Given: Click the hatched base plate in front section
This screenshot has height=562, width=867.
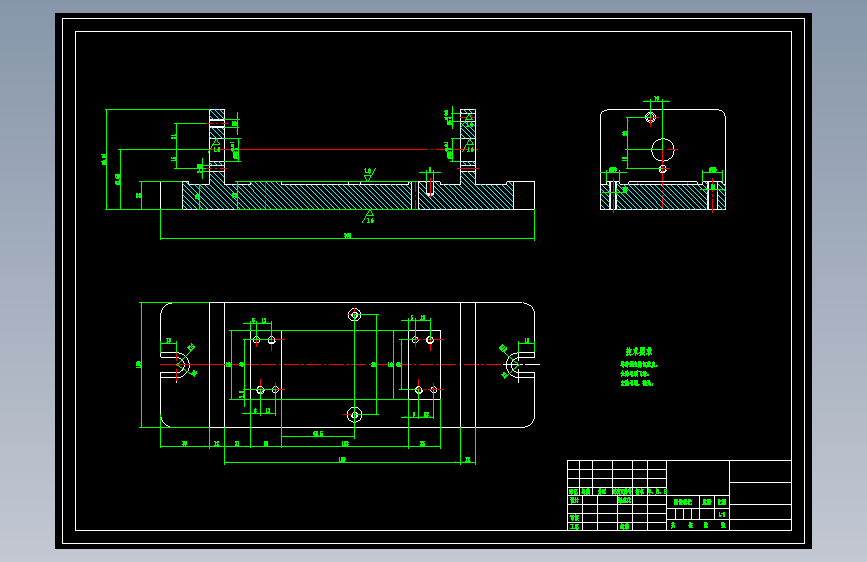Looking at the screenshot, I should 348,196.
